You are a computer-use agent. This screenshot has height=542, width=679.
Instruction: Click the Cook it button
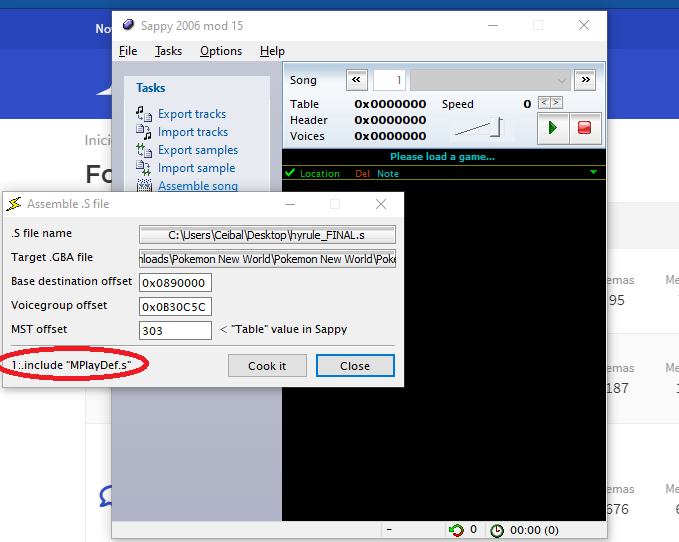pos(267,366)
